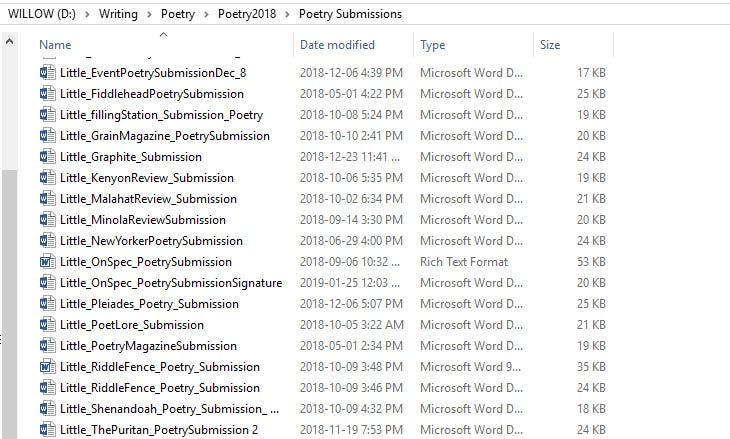Sort files by Date modified column header
Image resolution: width=730 pixels, height=439 pixels.
click(x=337, y=45)
